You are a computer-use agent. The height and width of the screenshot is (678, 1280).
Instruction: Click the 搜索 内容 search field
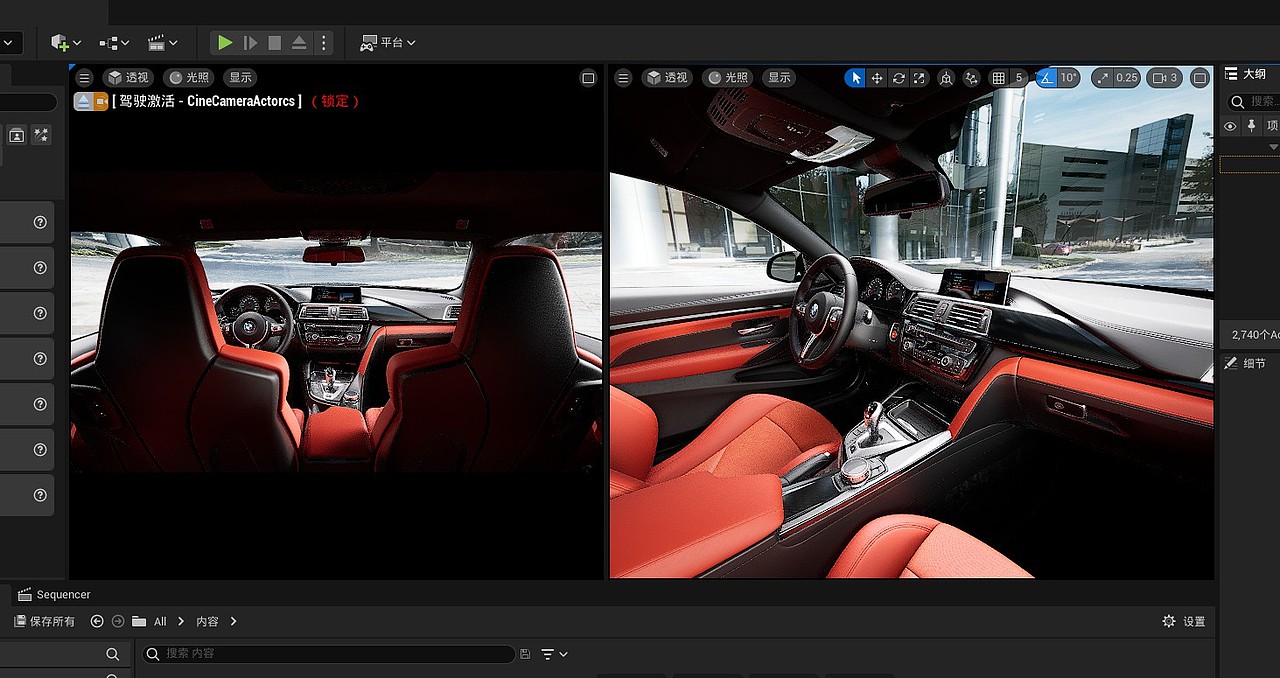click(x=329, y=653)
